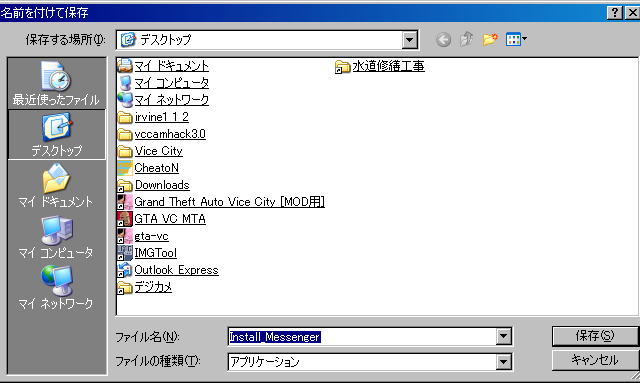Expand the 保存する場所 location dropdown
The width and height of the screenshot is (640, 383).
pos(409,40)
